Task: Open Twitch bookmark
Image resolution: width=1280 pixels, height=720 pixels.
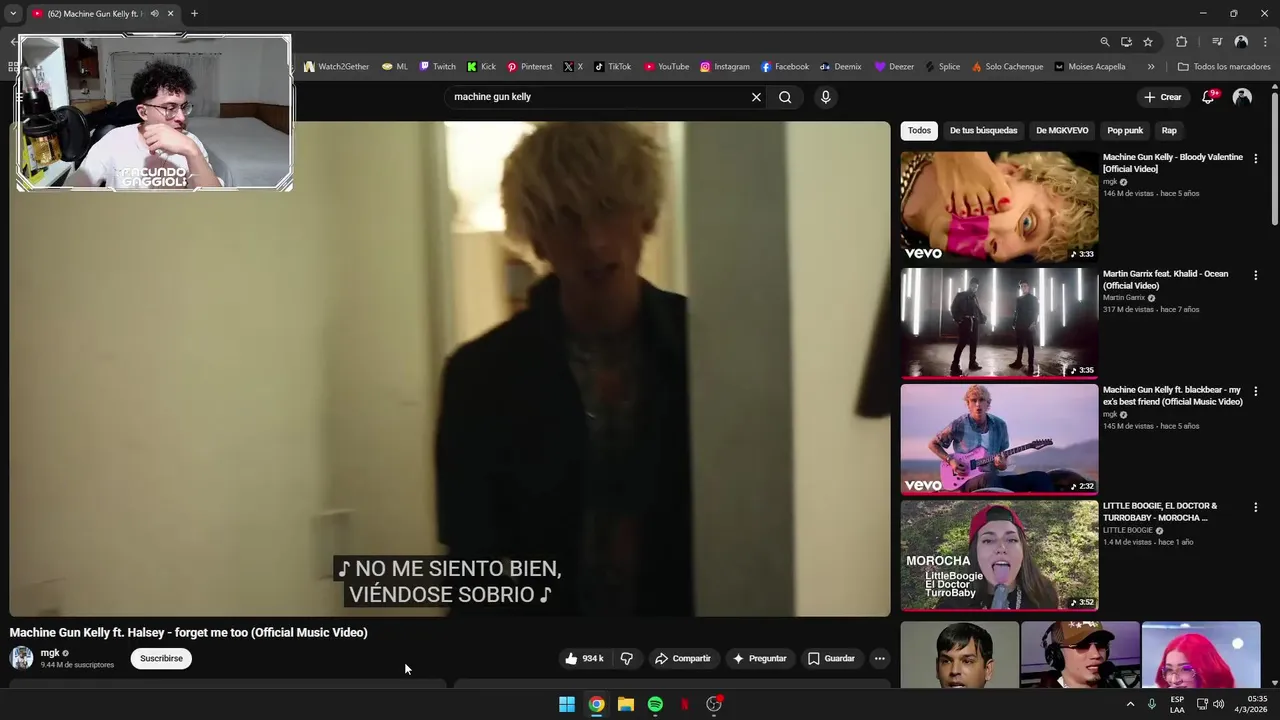Action: [437, 67]
